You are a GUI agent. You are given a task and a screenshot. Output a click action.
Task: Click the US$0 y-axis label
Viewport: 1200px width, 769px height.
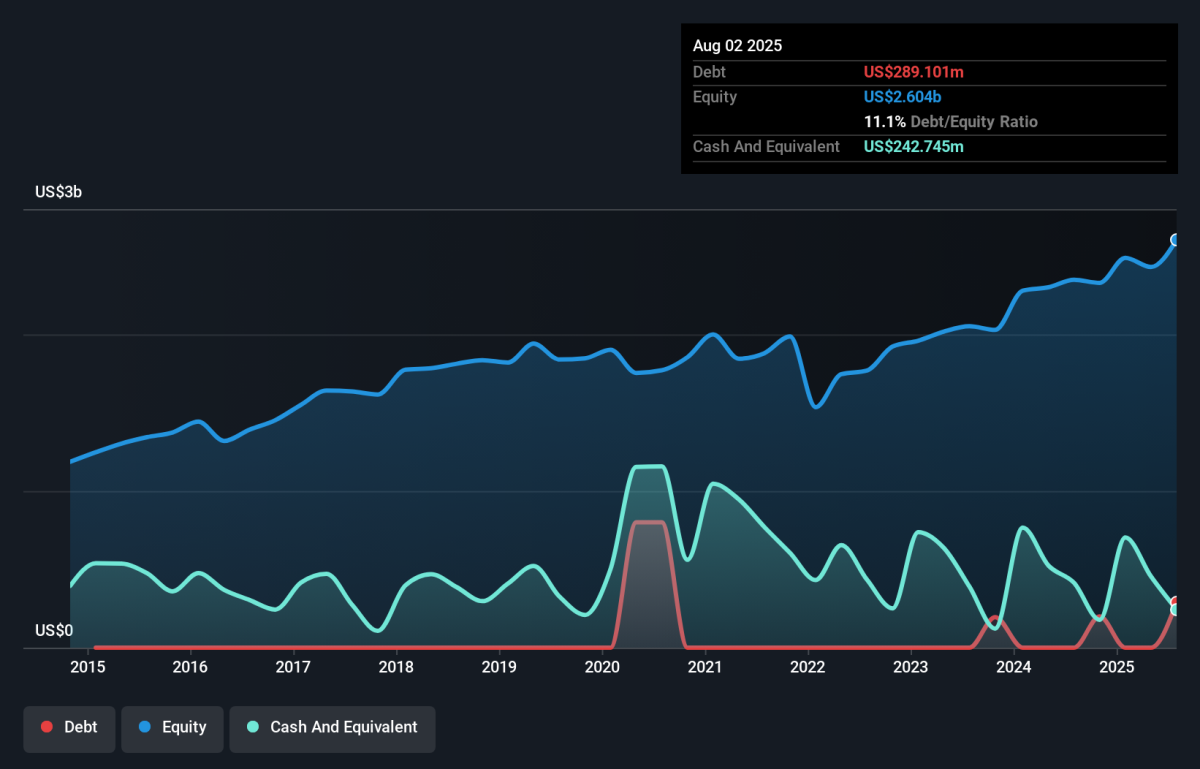[54, 630]
